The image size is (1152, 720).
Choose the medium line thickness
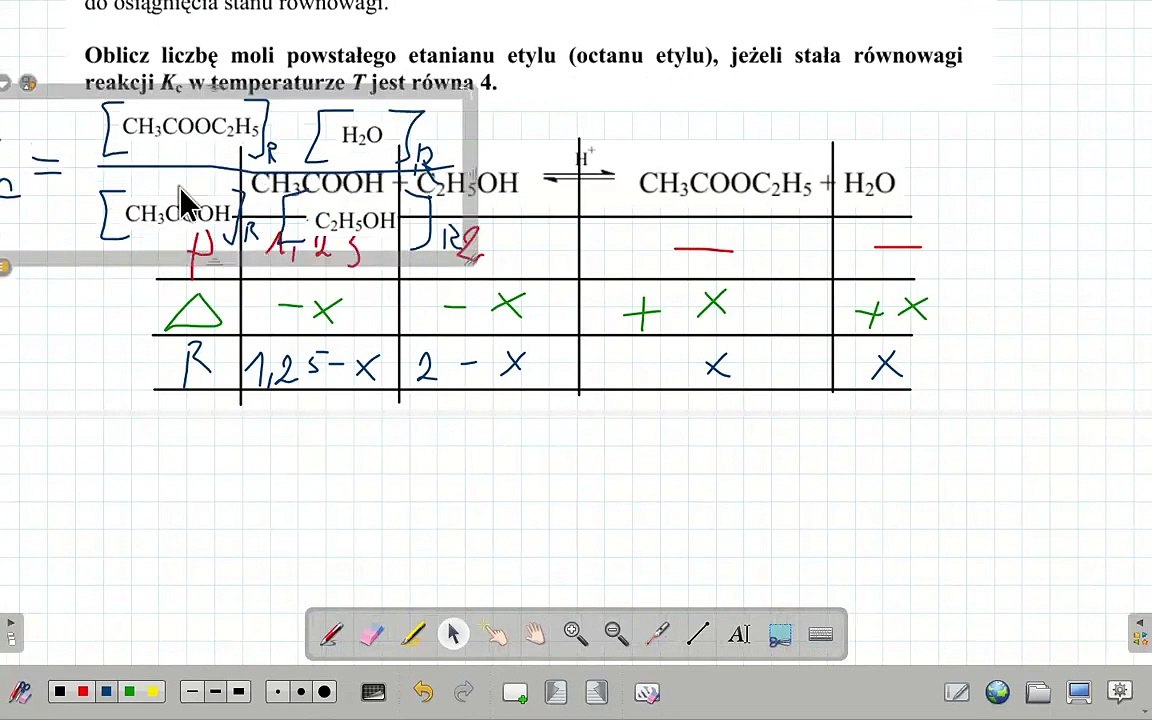215,691
